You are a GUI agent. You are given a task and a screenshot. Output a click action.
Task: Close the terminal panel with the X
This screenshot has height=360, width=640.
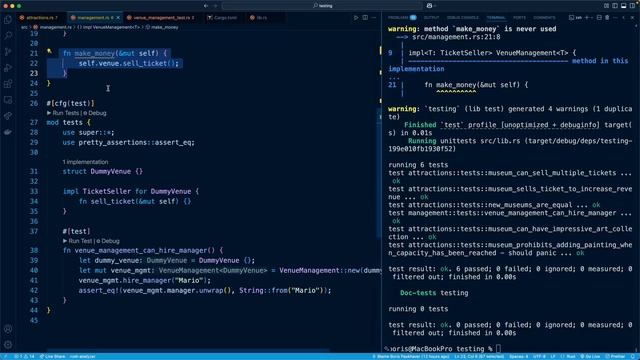pyautogui.click(x=632, y=18)
